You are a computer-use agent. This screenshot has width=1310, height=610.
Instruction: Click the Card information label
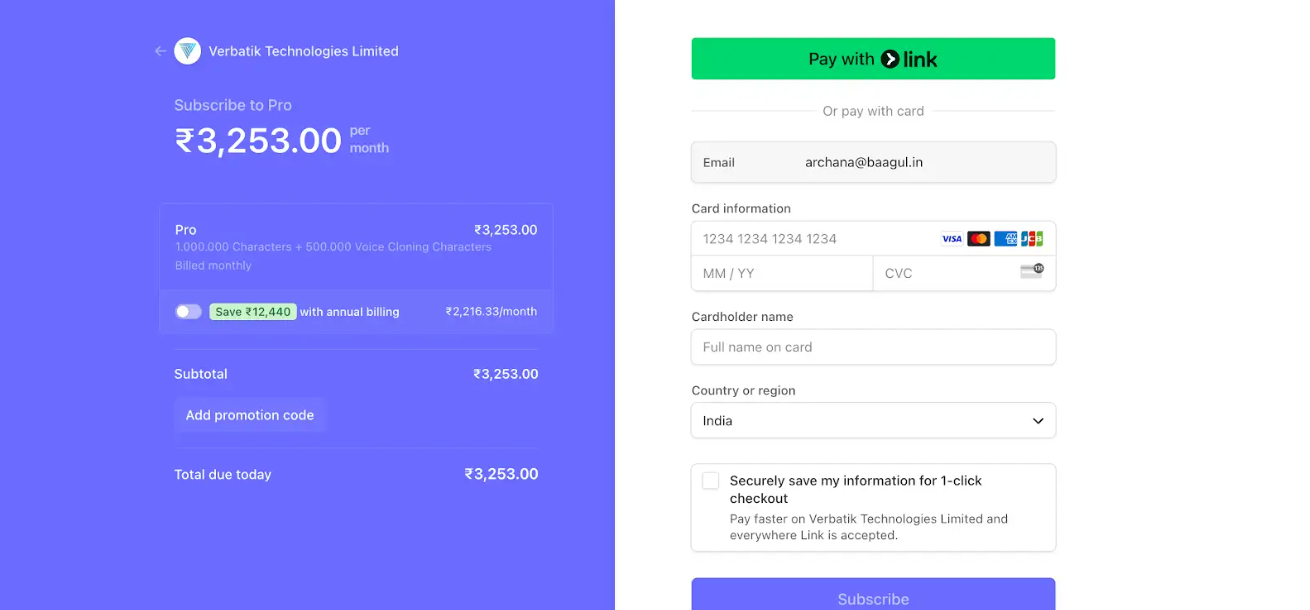(741, 209)
